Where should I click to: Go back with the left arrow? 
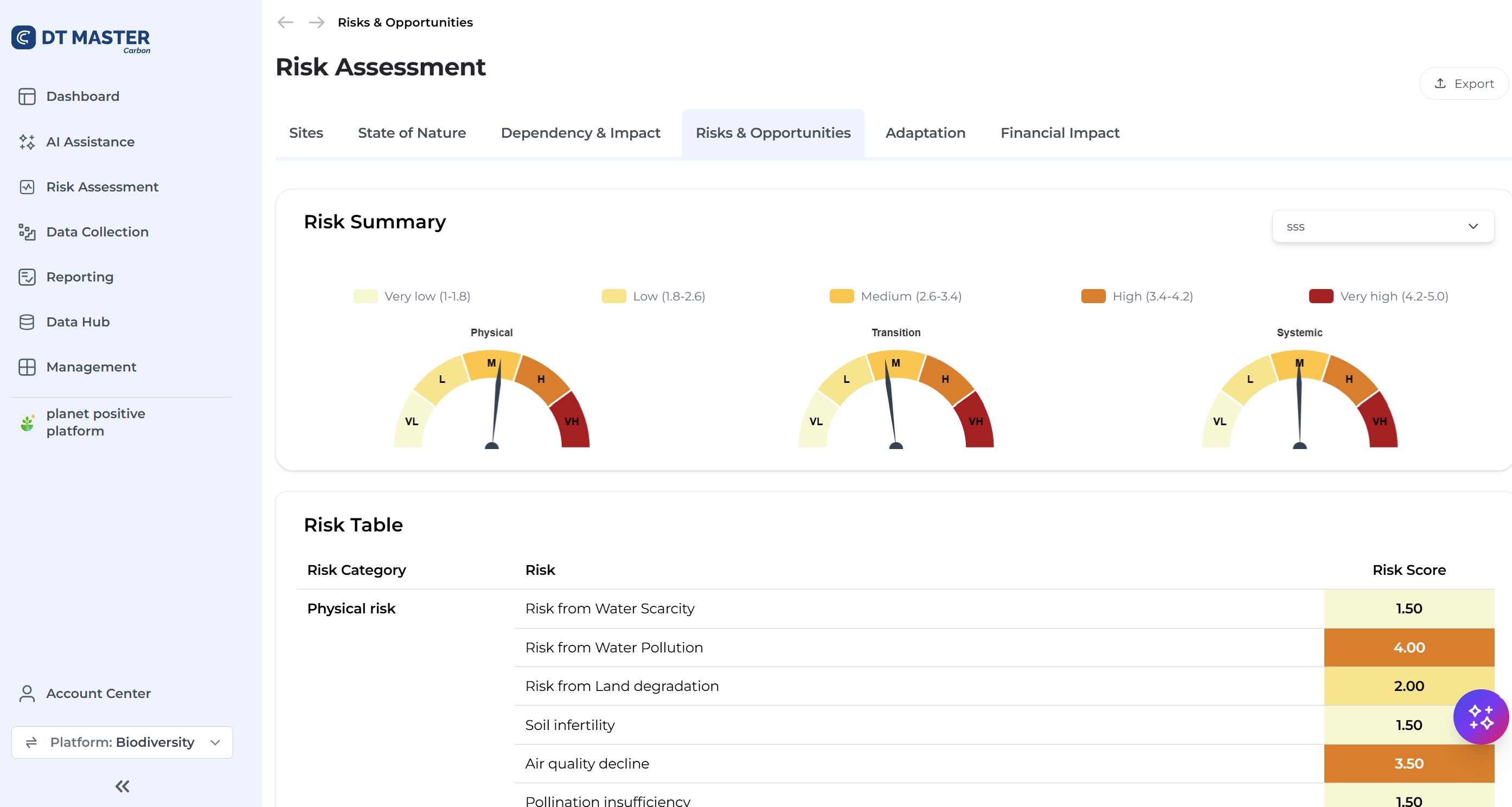[285, 22]
